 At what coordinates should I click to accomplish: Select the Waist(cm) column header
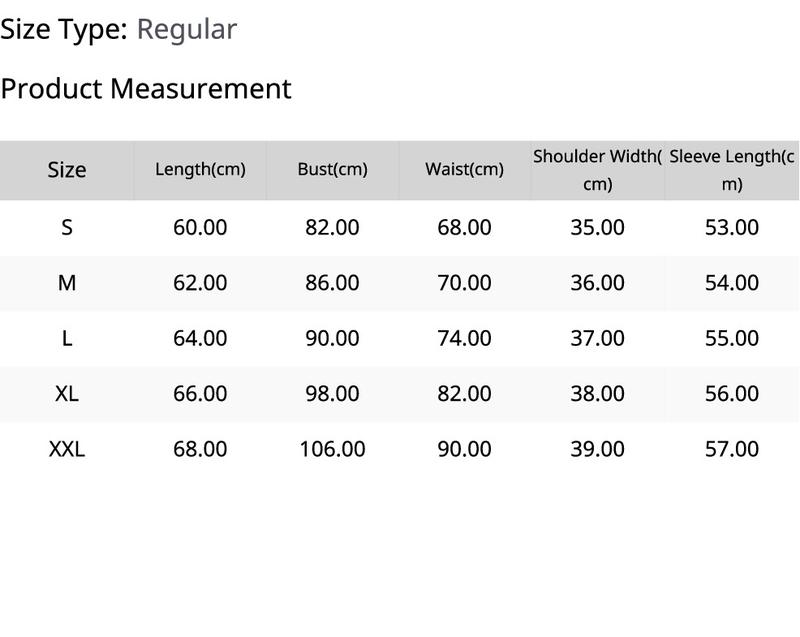point(464,169)
